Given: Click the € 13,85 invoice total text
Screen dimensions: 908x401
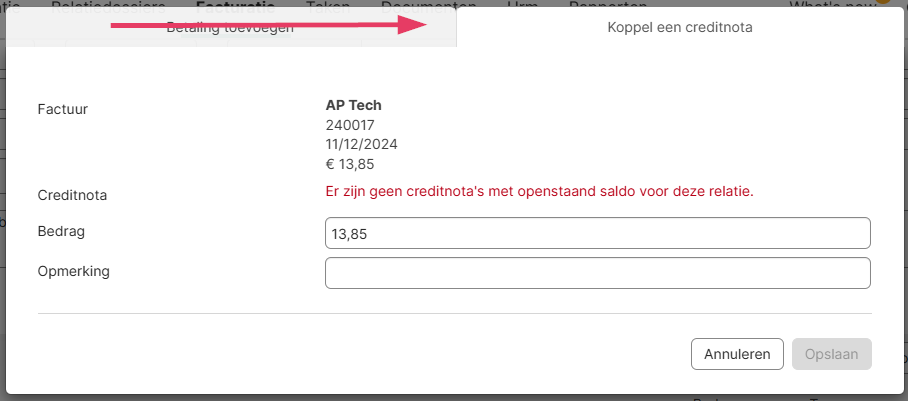Looking at the screenshot, I should click(x=350, y=164).
